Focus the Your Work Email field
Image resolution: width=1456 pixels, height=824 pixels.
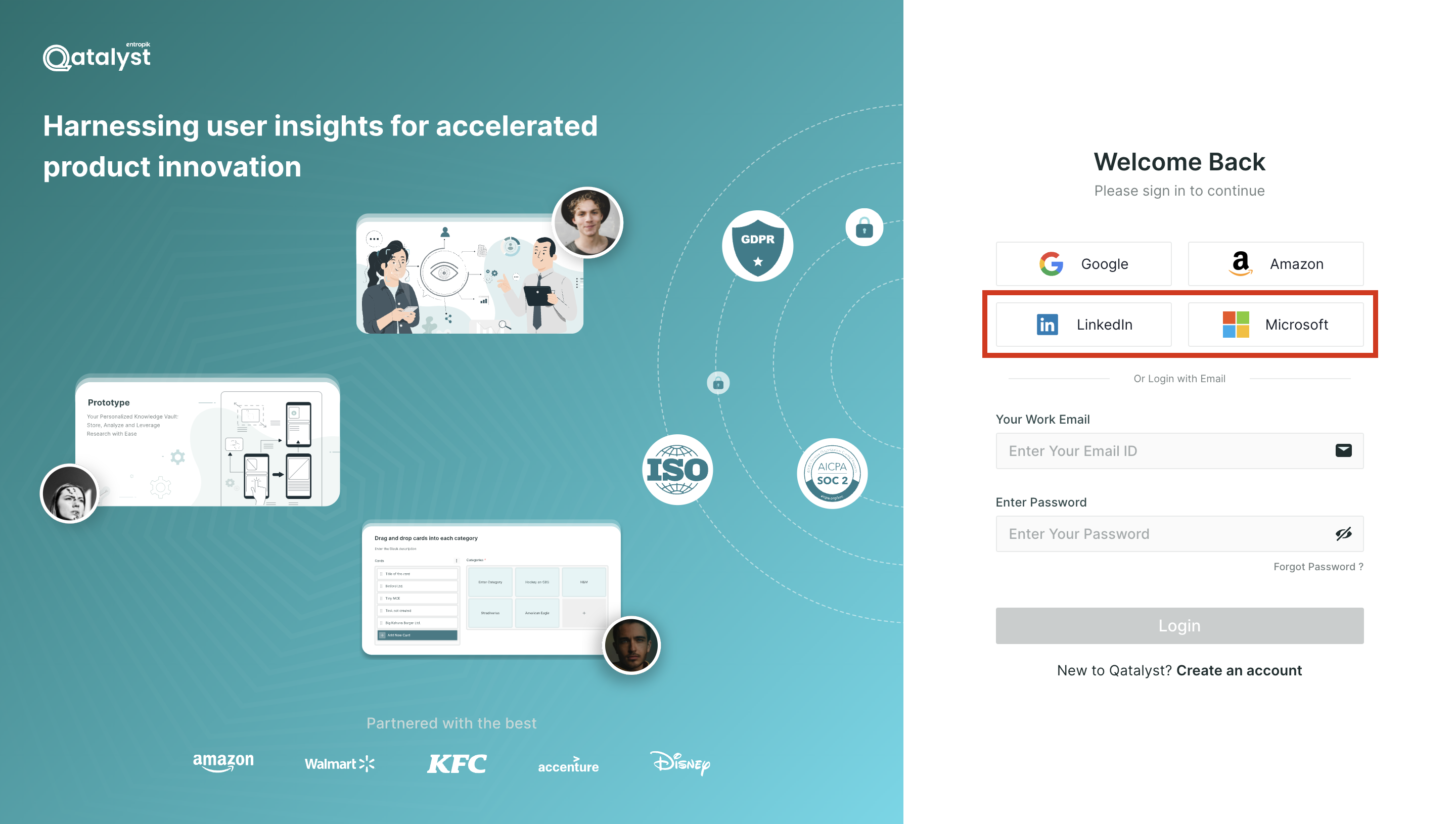1179,450
